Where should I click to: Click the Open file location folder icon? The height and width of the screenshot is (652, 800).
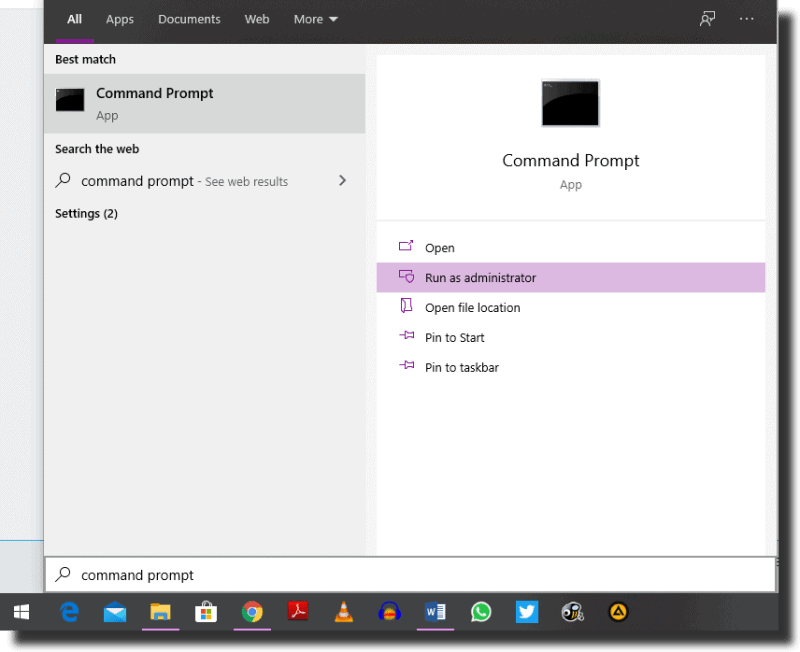(x=406, y=306)
